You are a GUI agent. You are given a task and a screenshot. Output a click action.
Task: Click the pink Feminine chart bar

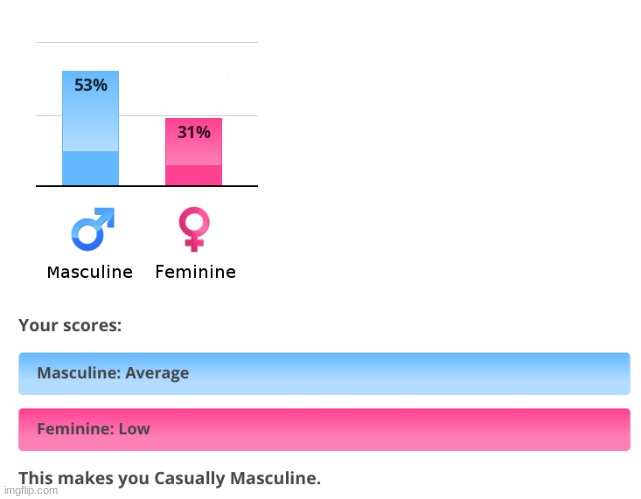coord(193,152)
